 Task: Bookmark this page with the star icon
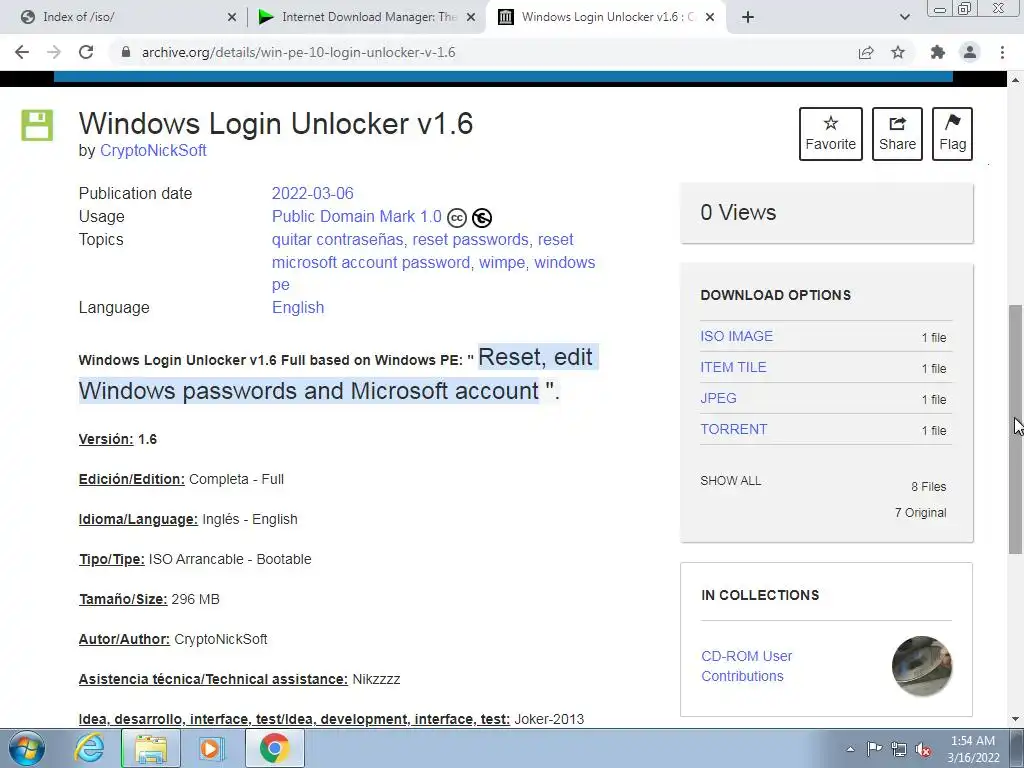(898, 52)
